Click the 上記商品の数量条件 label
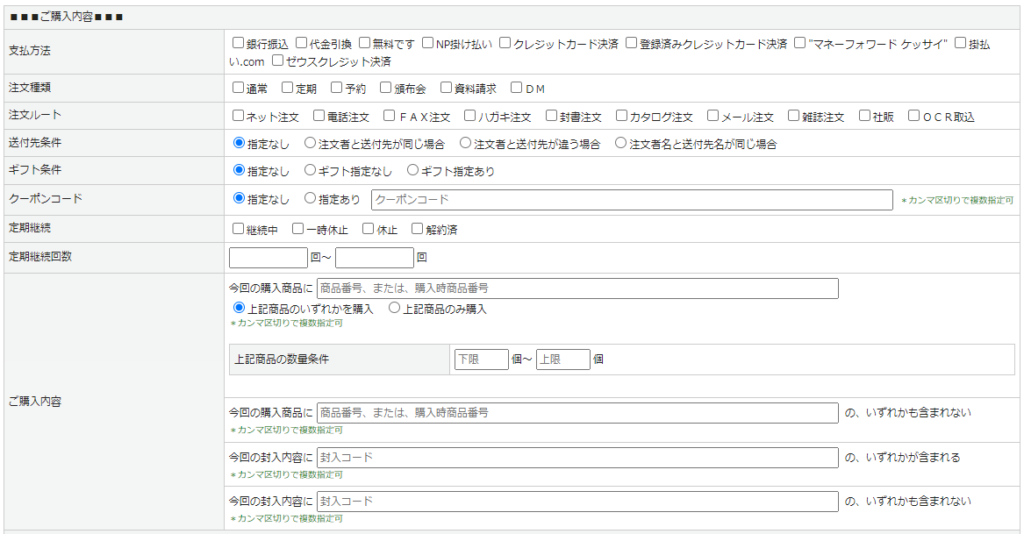 [281, 360]
